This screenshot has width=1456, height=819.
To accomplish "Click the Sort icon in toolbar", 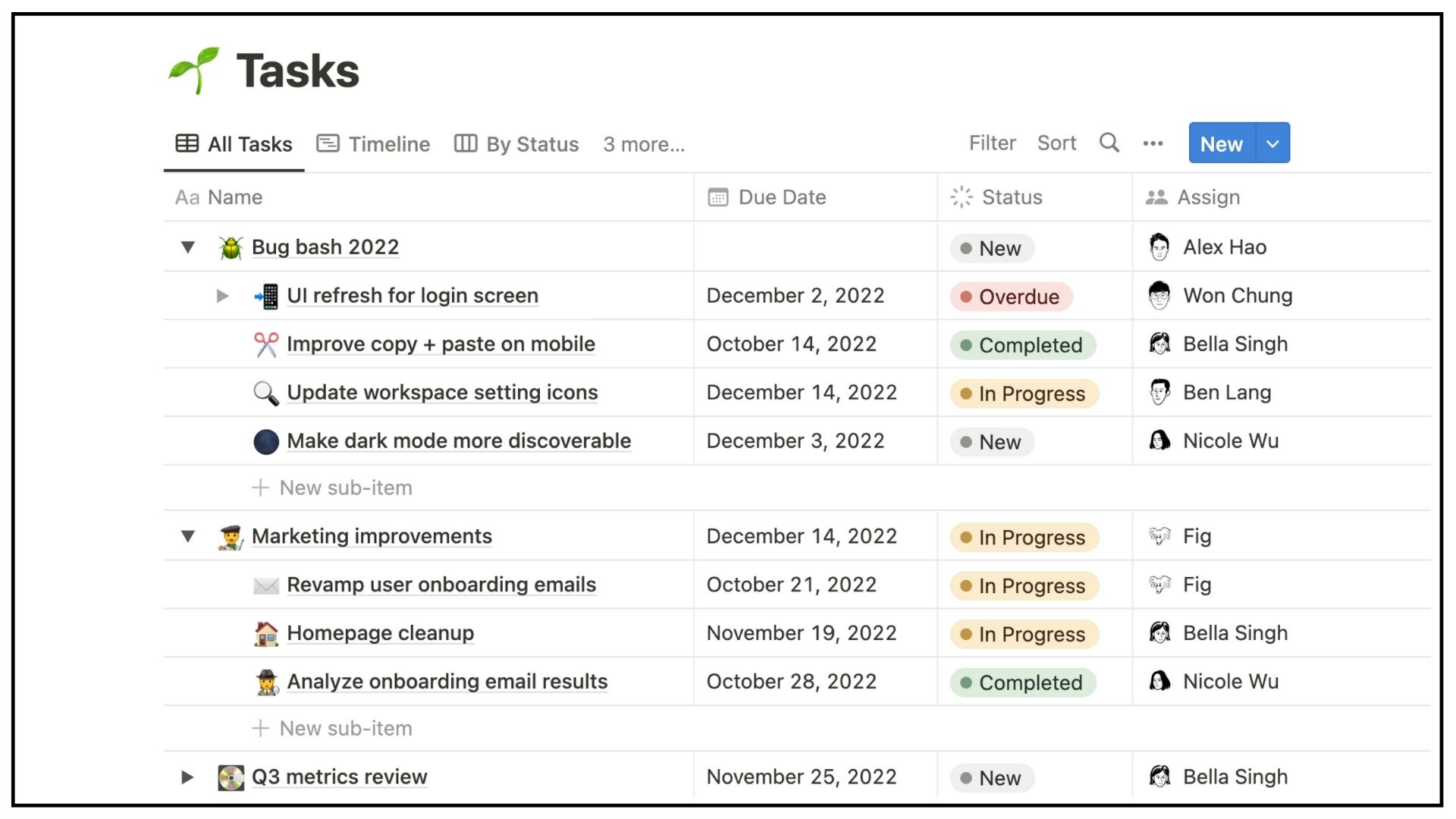I will coord(1056,144).
